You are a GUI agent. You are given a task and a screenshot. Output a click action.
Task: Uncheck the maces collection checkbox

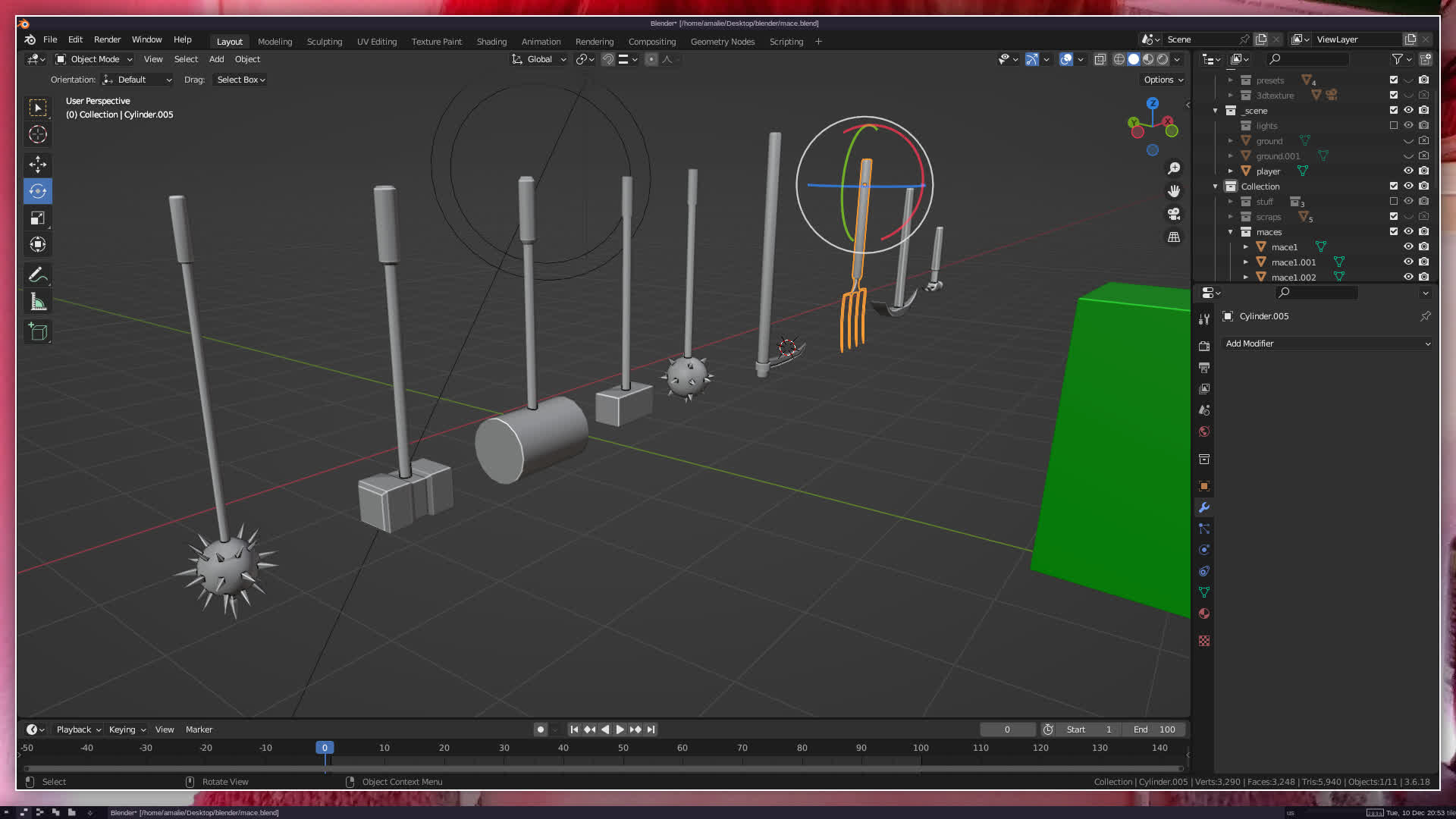[1393, 231]
